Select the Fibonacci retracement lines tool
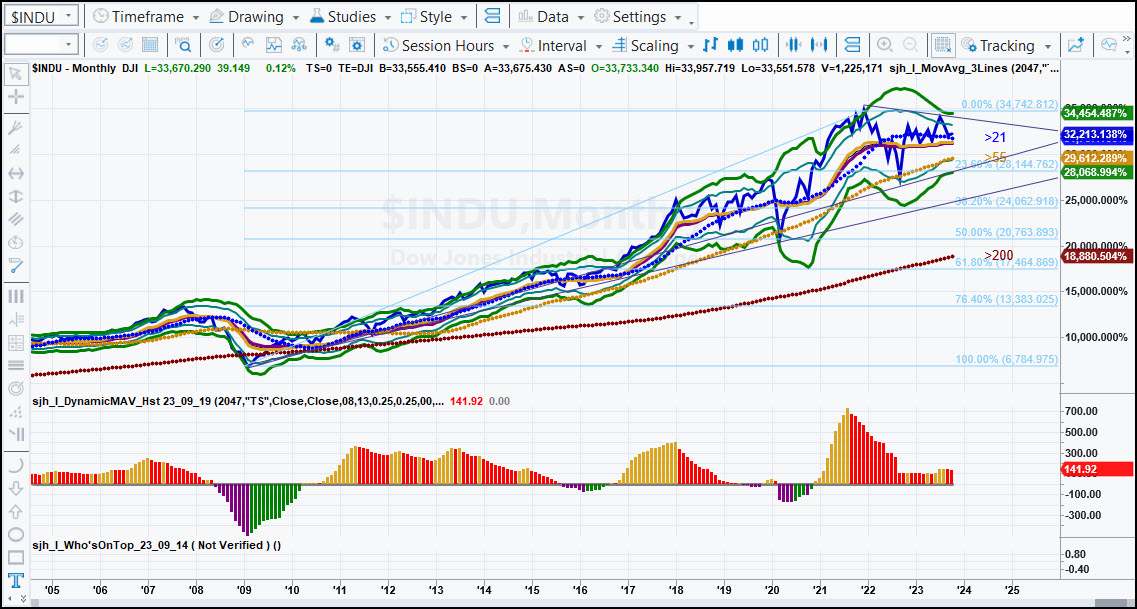This screenshot has height=609, width=1137. pyautogui.click(x=15, y=365)
